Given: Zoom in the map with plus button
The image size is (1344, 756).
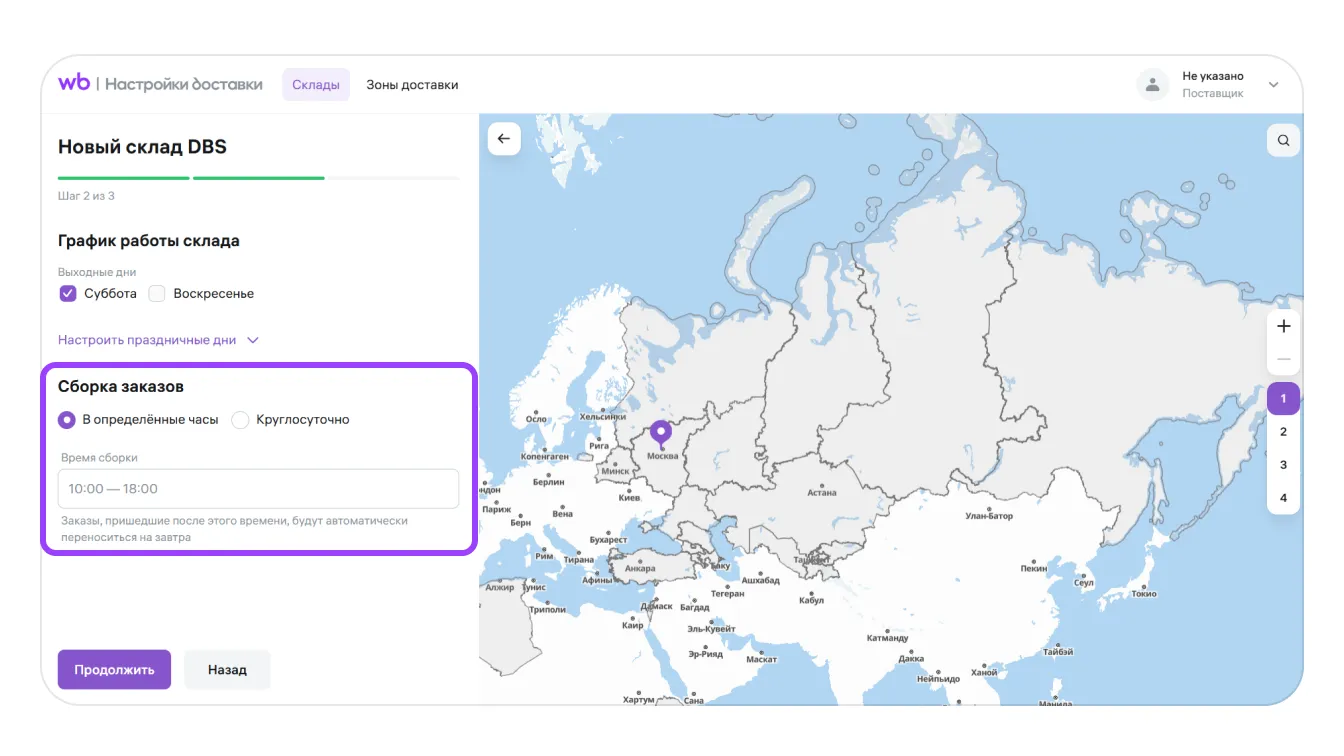Looking at the screenshot, I should pyautogui.click(x=1283, y=326).
